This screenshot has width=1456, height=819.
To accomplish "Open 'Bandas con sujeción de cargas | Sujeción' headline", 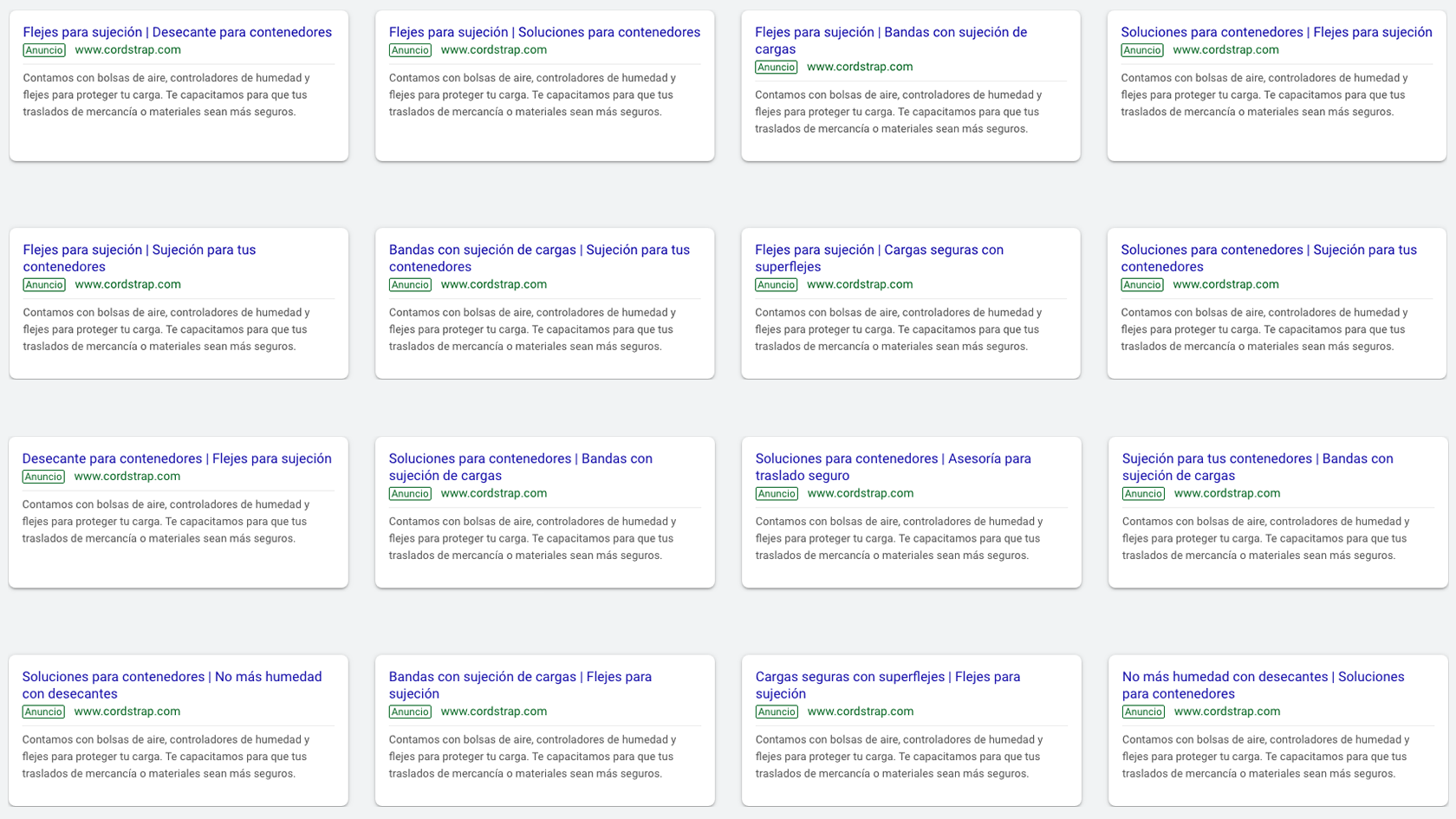I will pyautogui.click(x=539, y=258).
